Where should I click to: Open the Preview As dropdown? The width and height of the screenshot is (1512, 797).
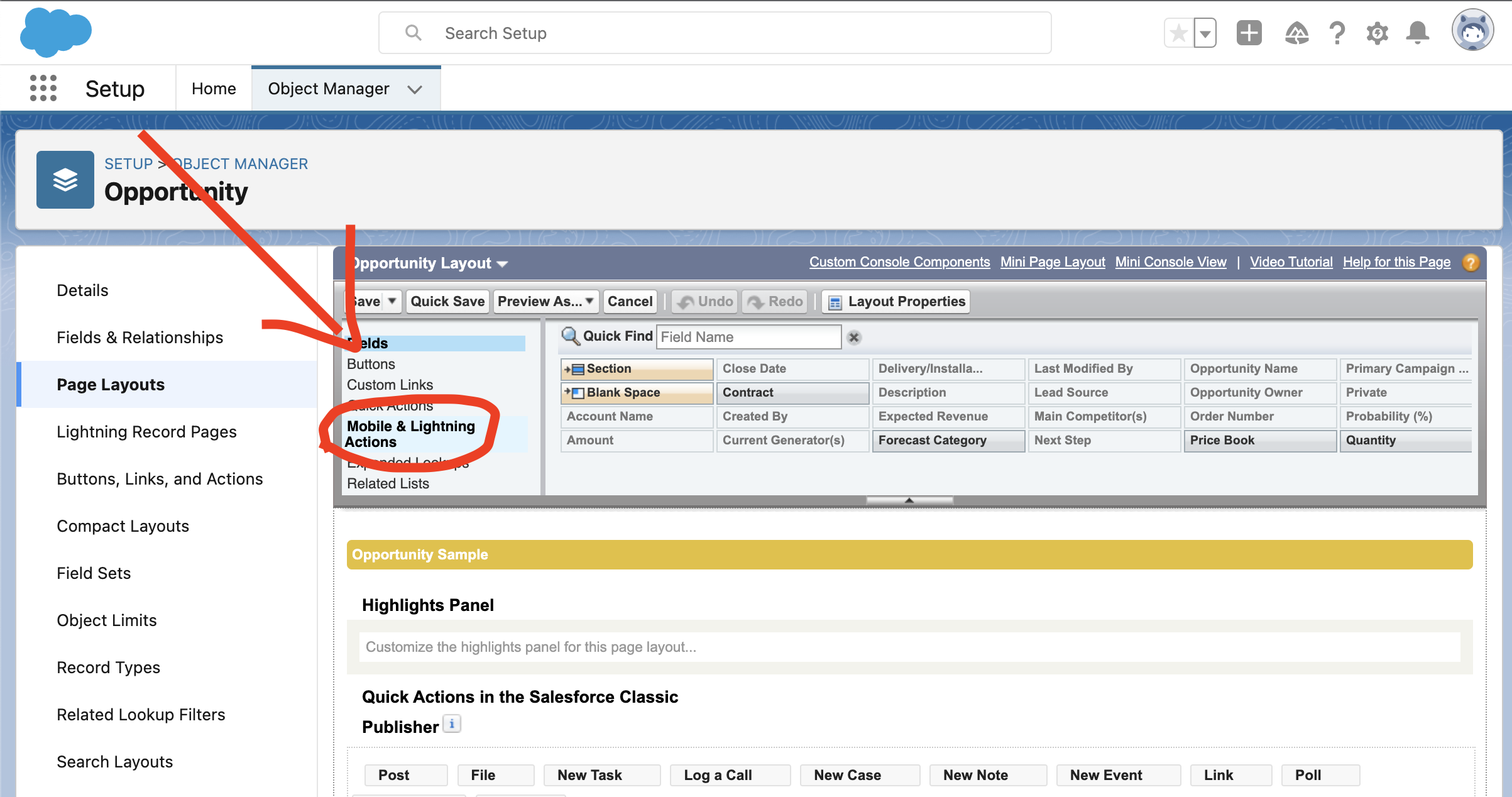[x=545, y=302]
